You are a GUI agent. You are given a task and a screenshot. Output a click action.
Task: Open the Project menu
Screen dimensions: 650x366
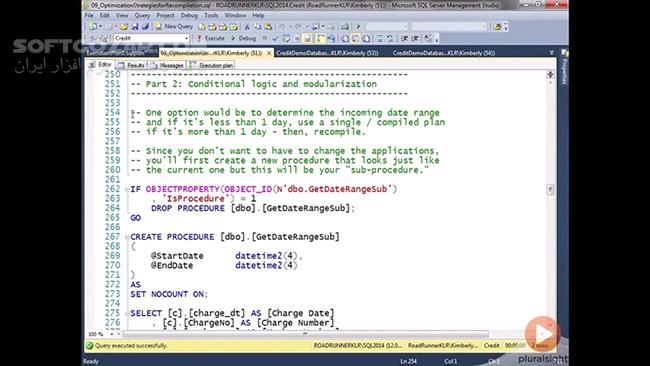click(x=165, y=15)
